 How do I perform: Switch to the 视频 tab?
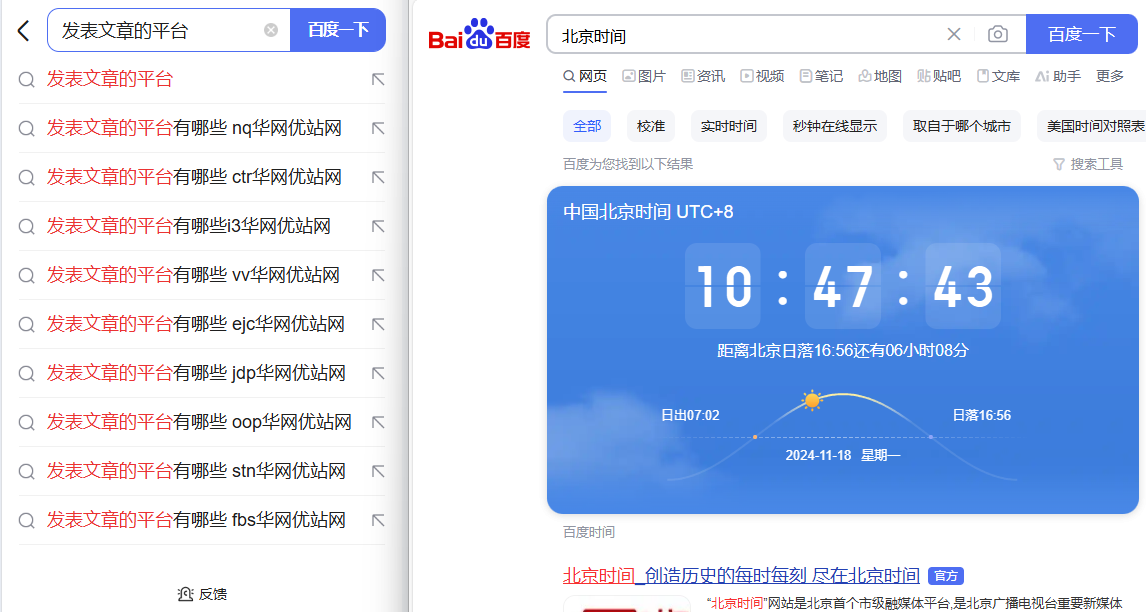click(x=762, y=76)
